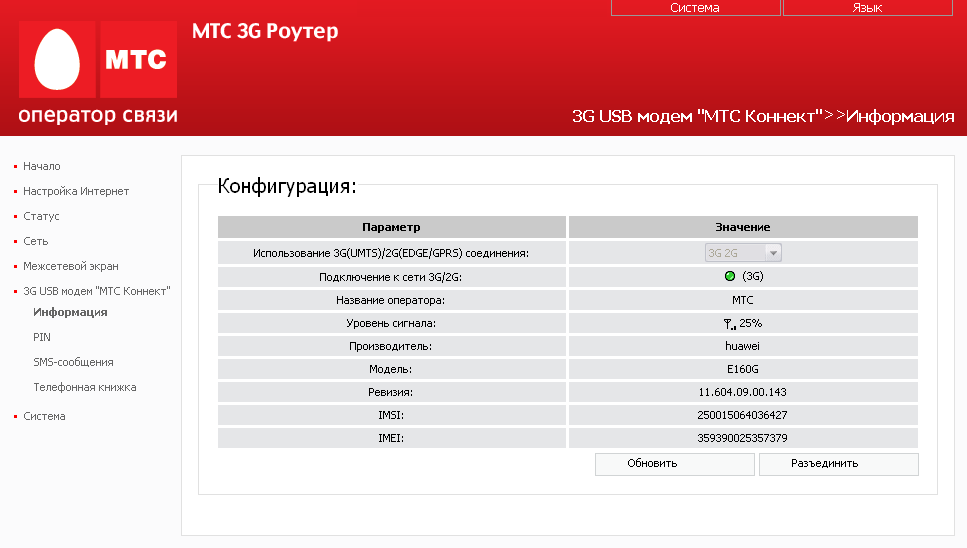Click the Уровень сигнала label
Screen dimensions: 967x548
(391, 323)
